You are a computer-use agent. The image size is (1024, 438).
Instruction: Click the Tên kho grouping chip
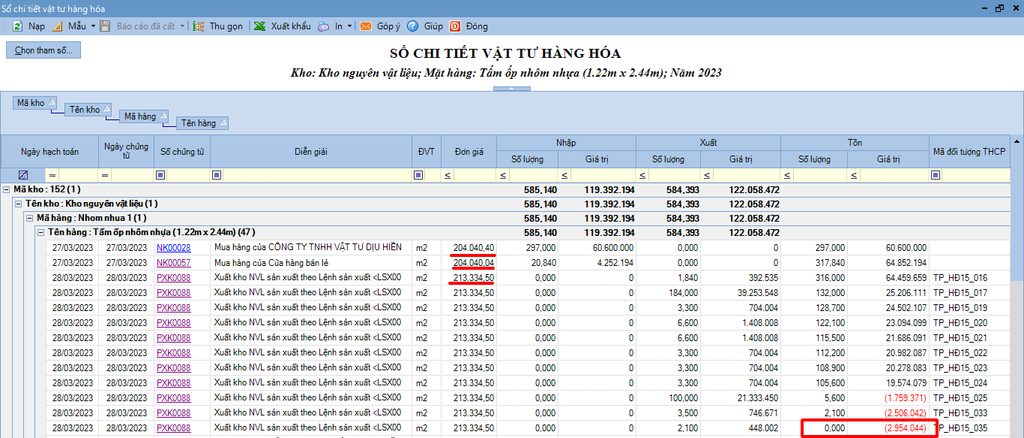[x=90, y=109]
